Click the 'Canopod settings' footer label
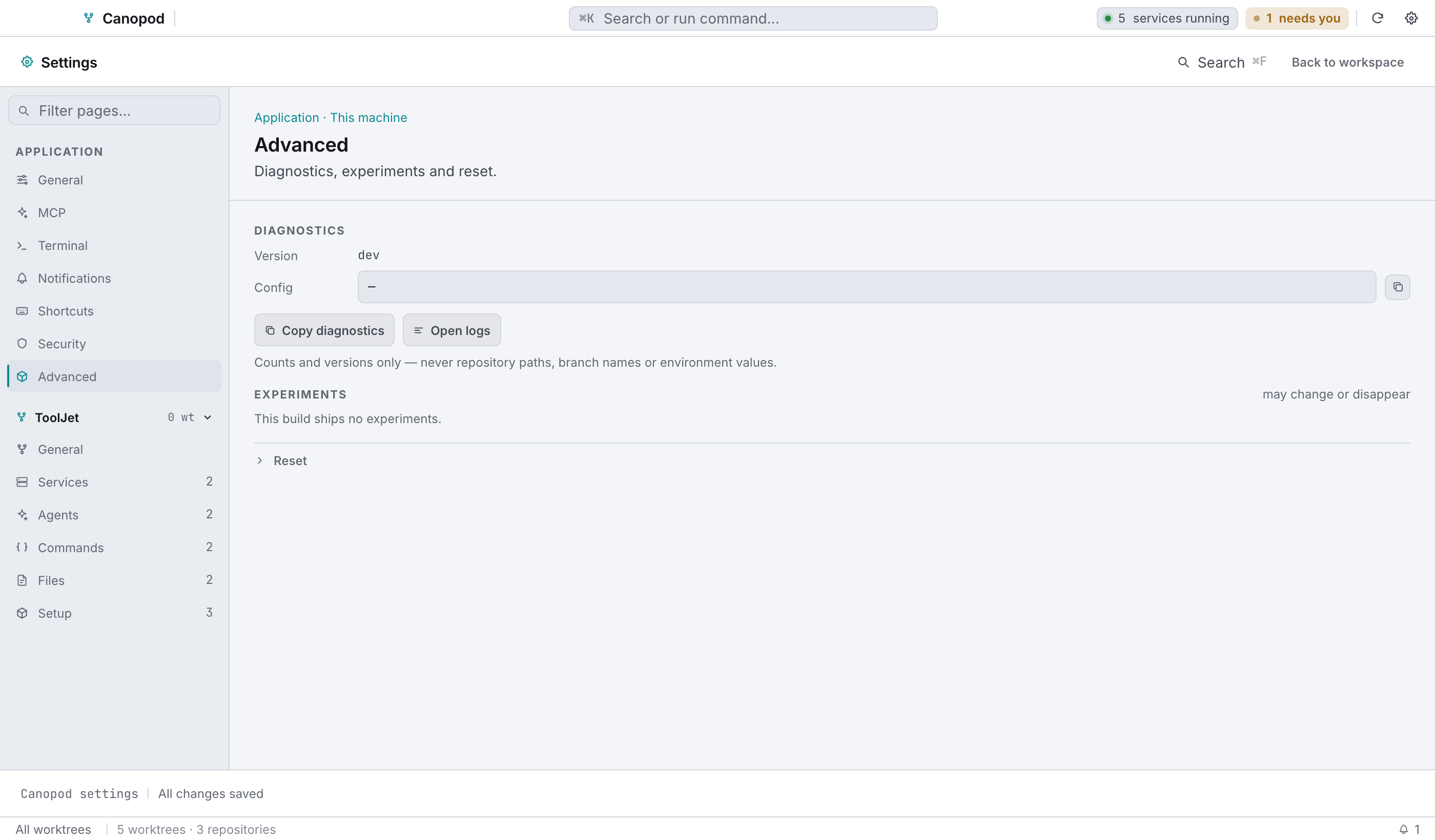Viewport: 1435px width, 840px height. (79, 793)
